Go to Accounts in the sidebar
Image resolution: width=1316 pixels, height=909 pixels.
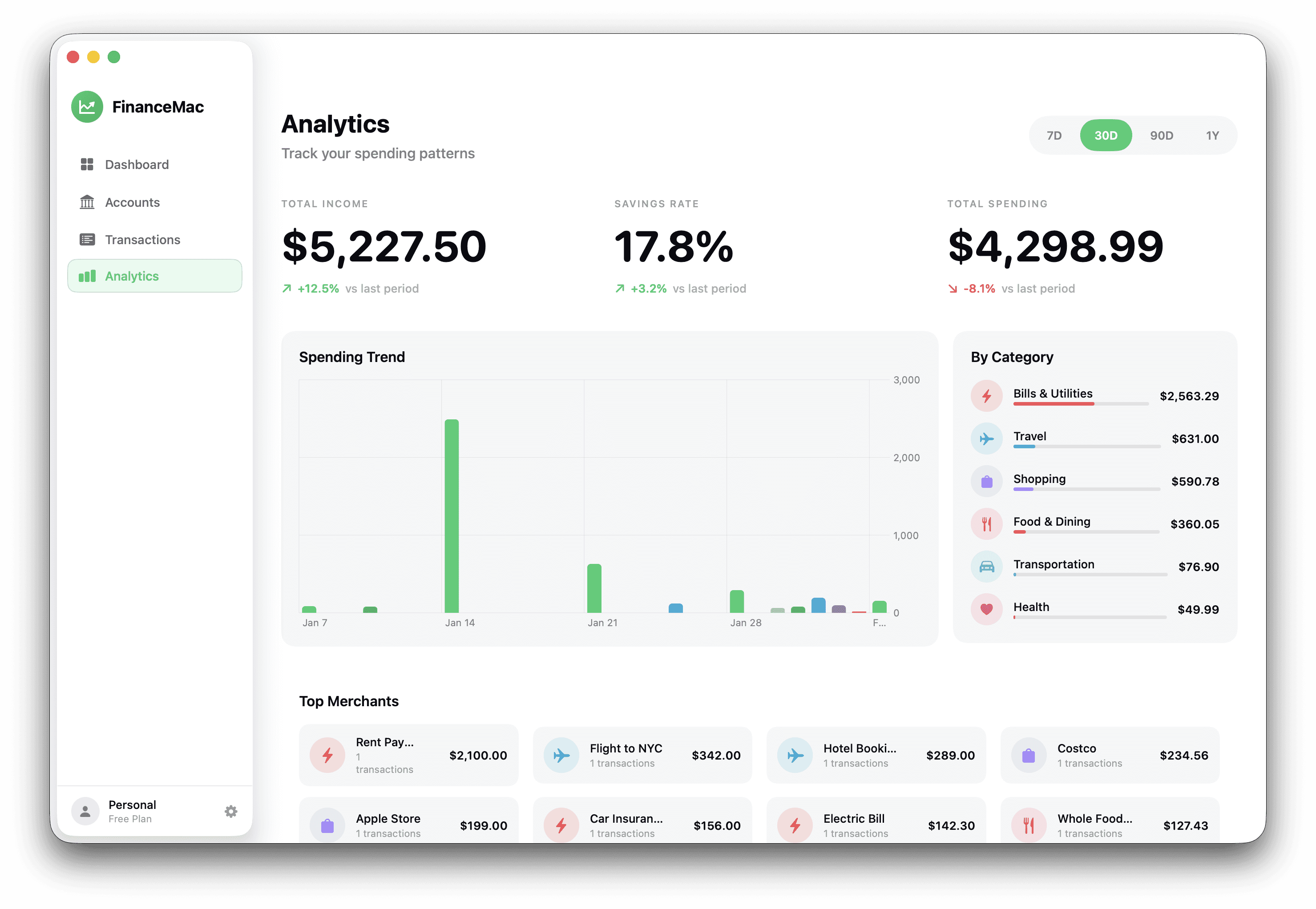tap(132, 202)
